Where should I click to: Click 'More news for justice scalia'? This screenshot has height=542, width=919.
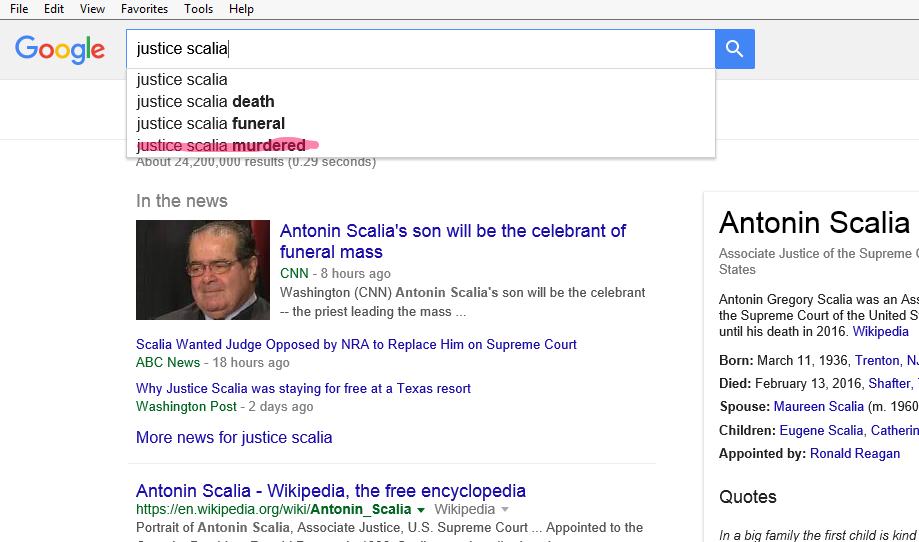pyautogui.click(x=234, y=438)
